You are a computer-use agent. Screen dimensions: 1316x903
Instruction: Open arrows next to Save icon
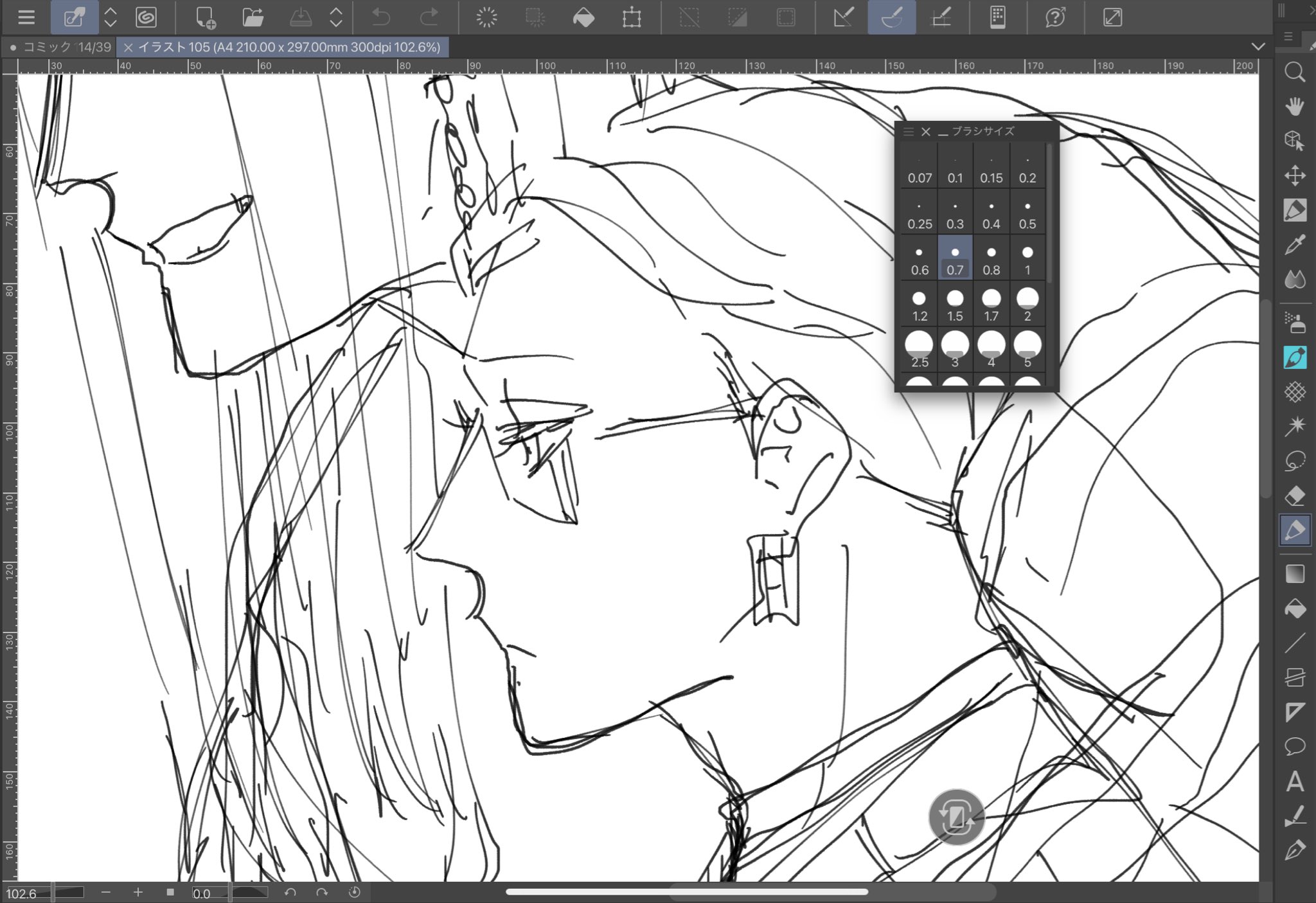pos(335,17)
